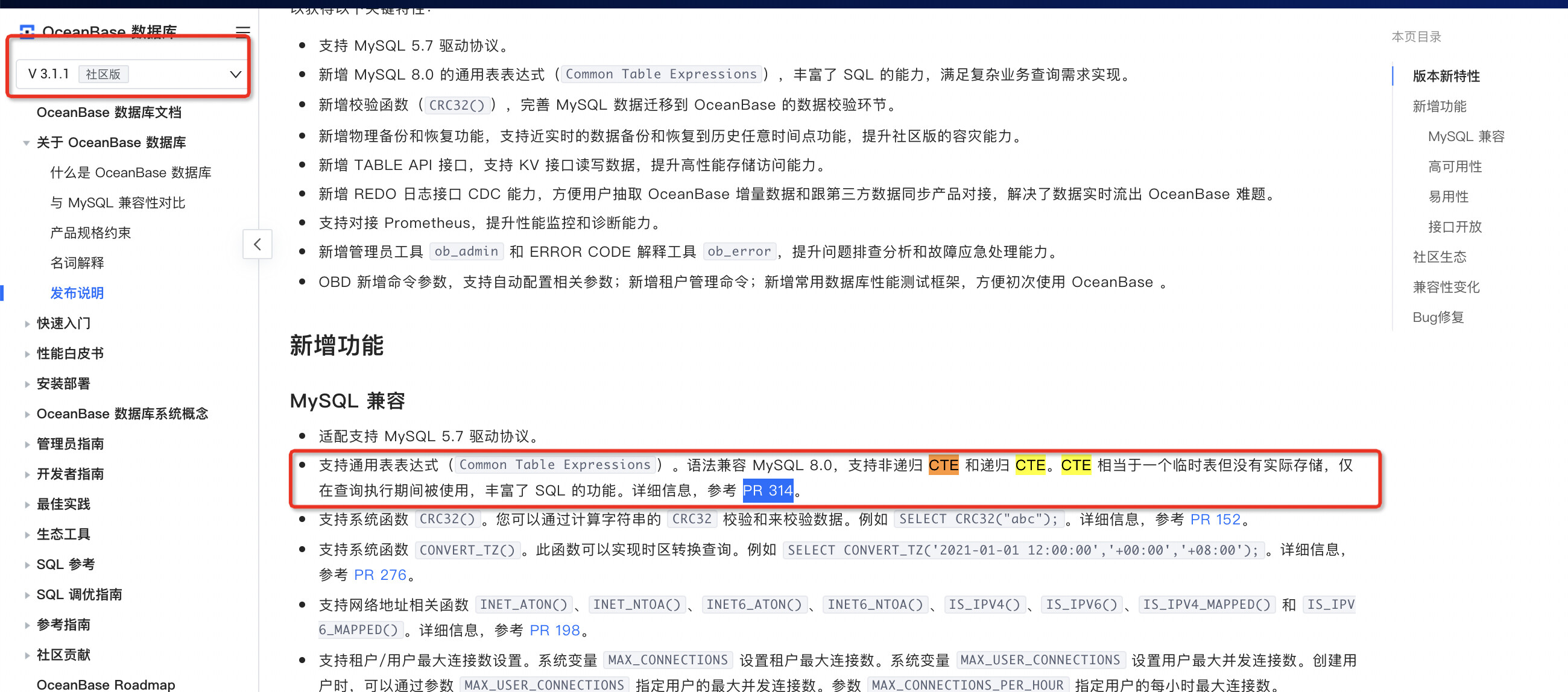Image resolution: width=1568 pixels, height=692 pixels.
Task: Jump to 接口开放 in page outline
Action: click(1455, 227)
